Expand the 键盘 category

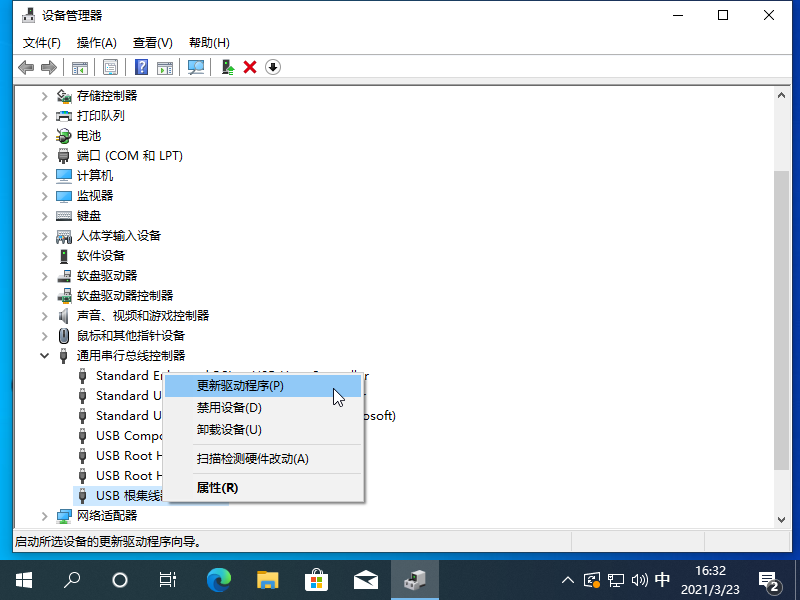pos(44,216)
